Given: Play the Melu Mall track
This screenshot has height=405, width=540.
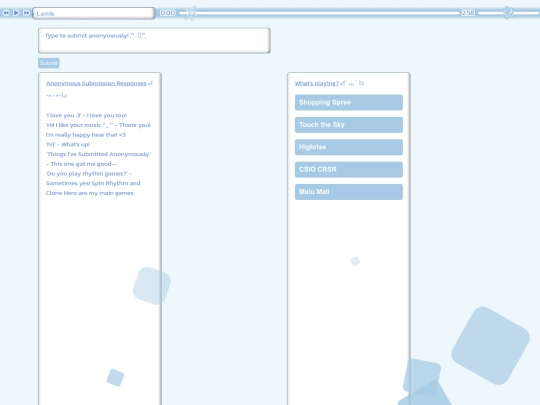Looking at the screenshot, I should 349,192.
